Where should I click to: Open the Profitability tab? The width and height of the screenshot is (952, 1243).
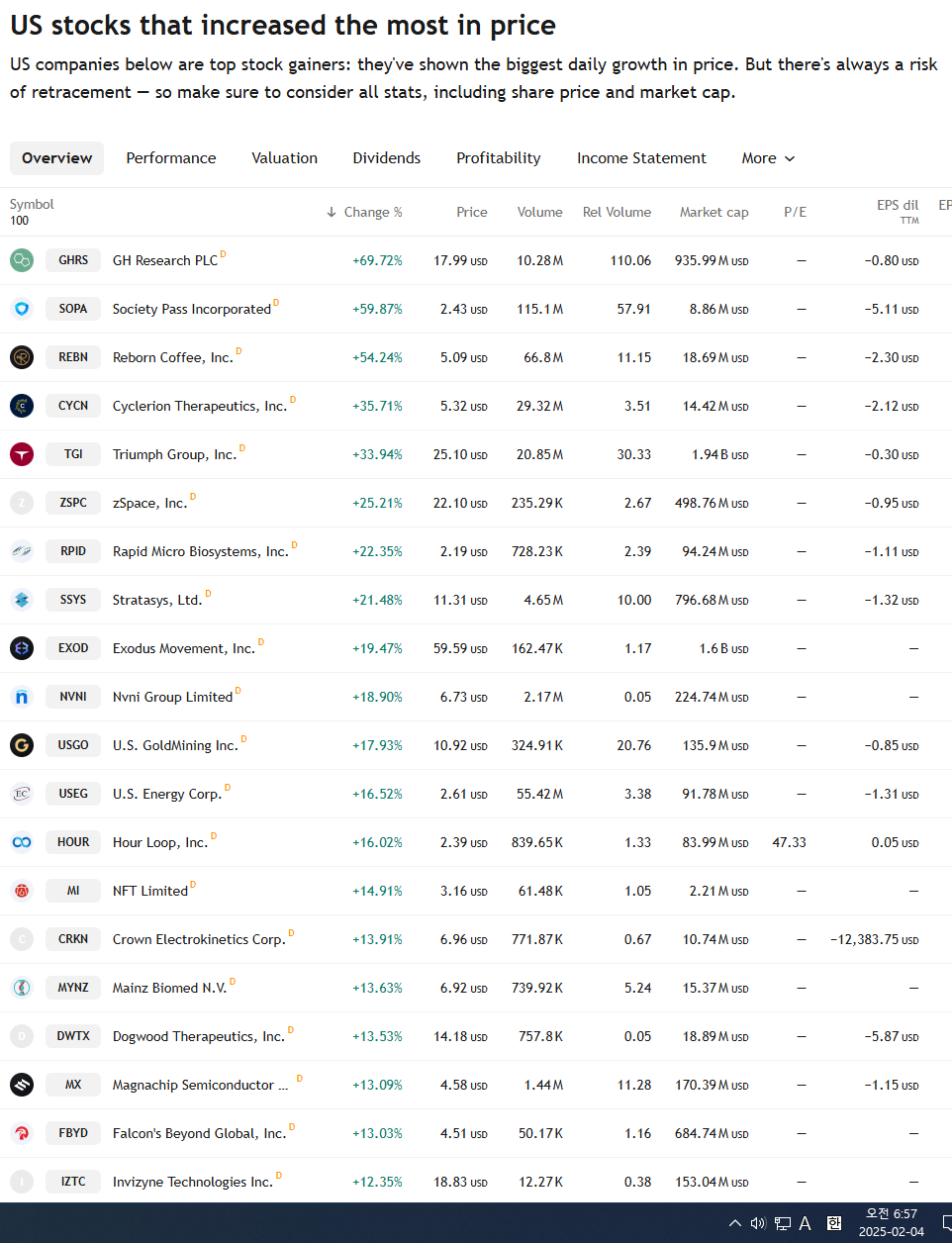pos(499,158)
